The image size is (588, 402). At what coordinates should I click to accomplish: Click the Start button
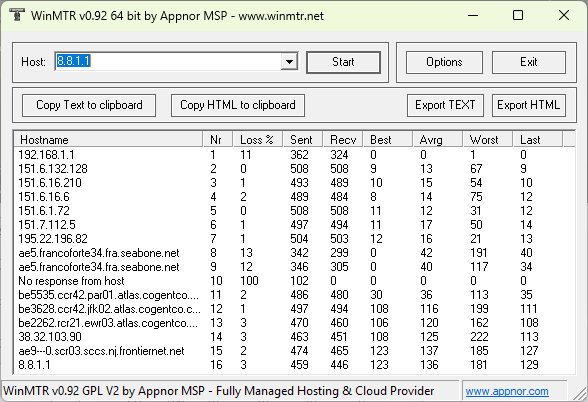click(343, 62)
